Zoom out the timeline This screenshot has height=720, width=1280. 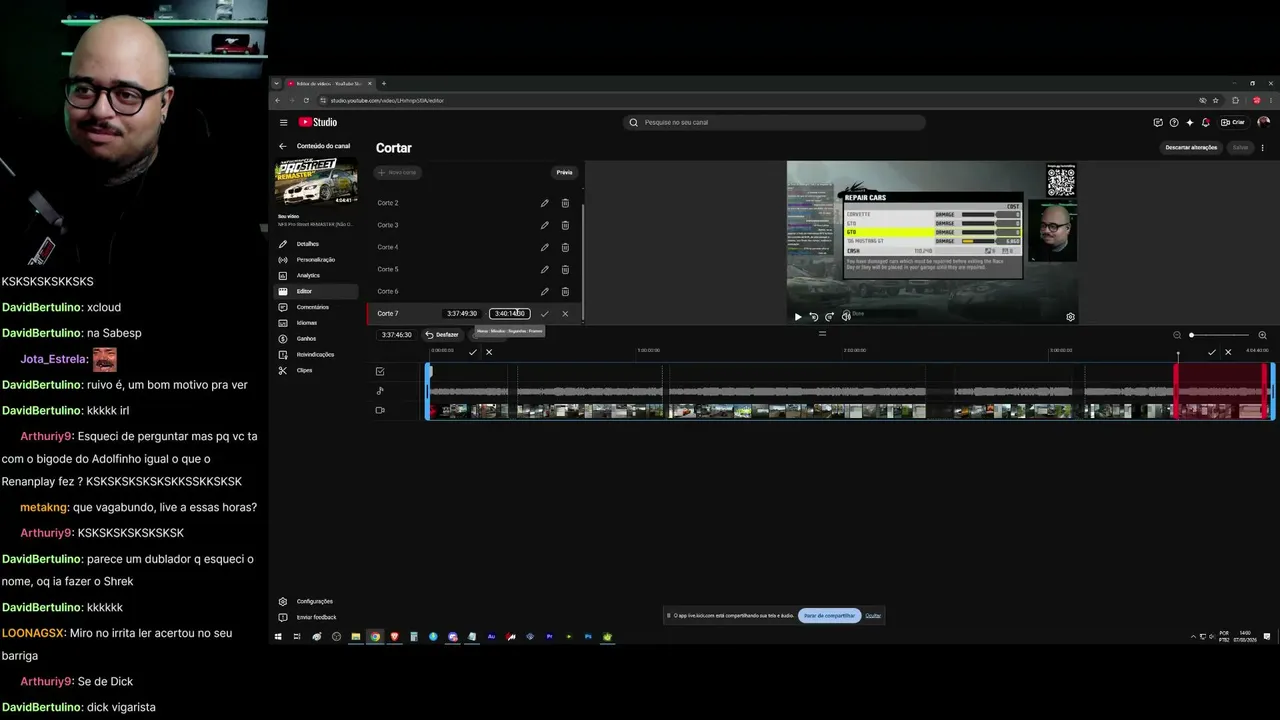tap(1177, 335)
